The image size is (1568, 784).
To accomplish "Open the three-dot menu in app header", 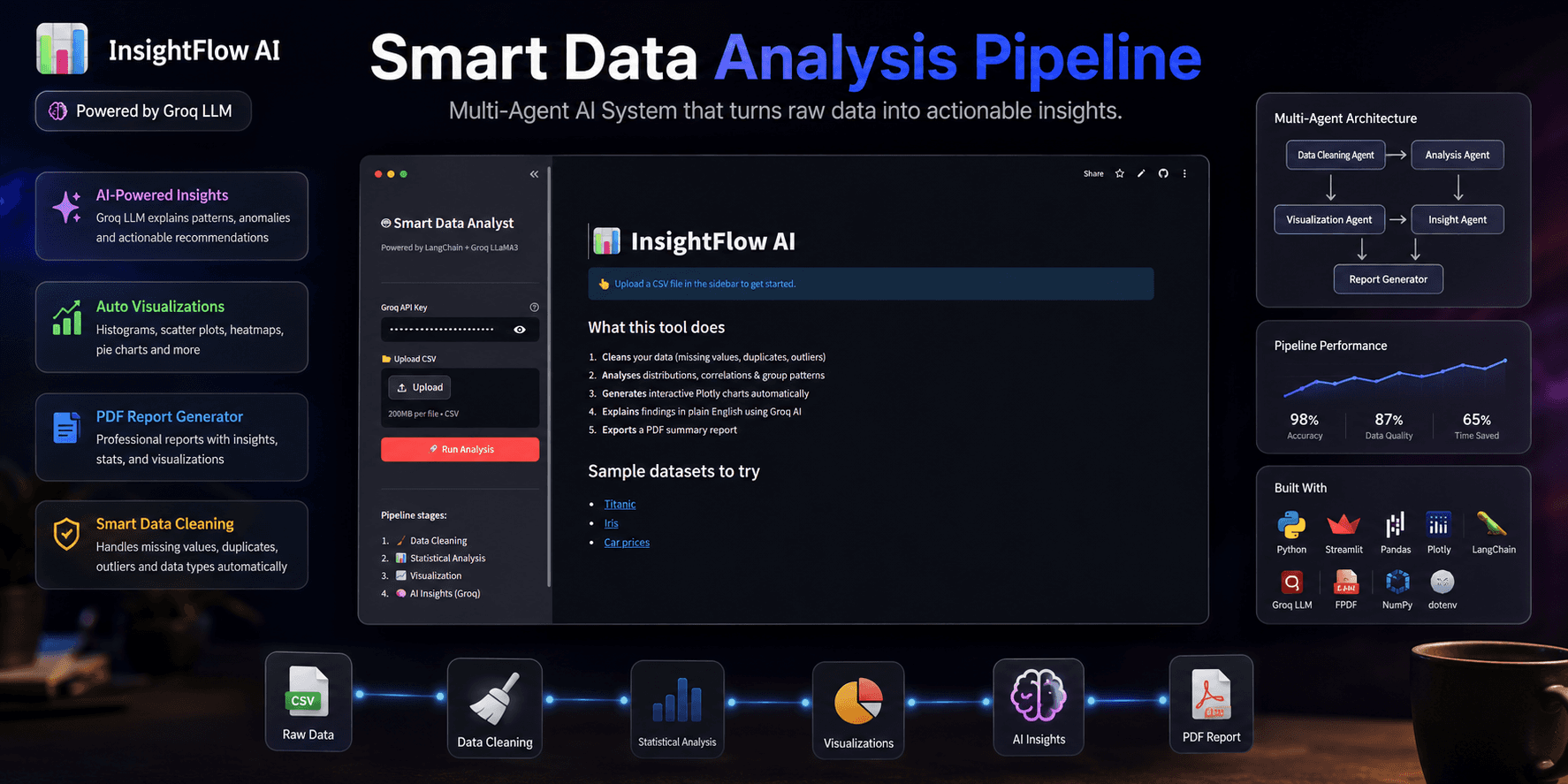I will click(x=1184, y=173).
